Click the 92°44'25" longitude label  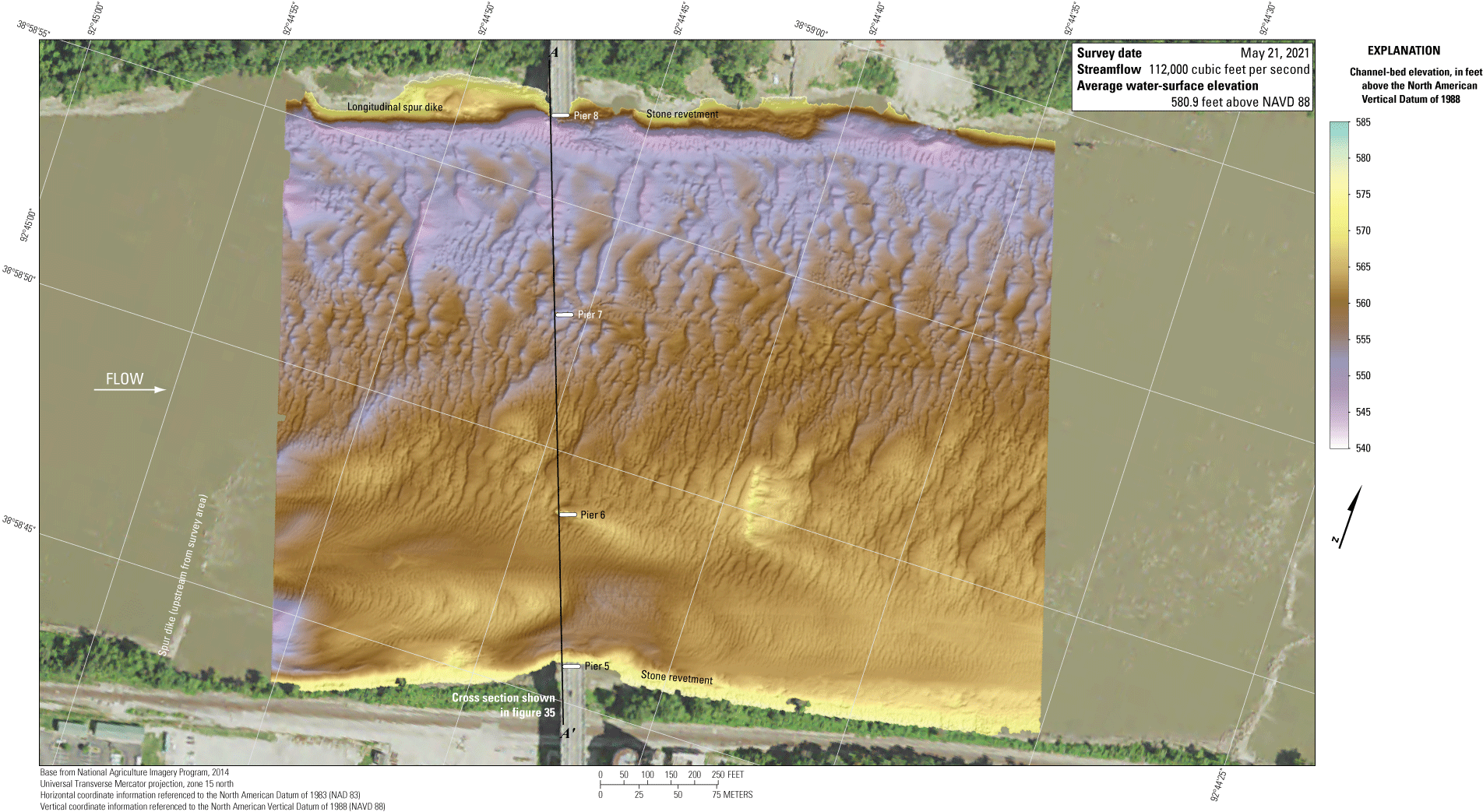click(x=1218, y=786)
